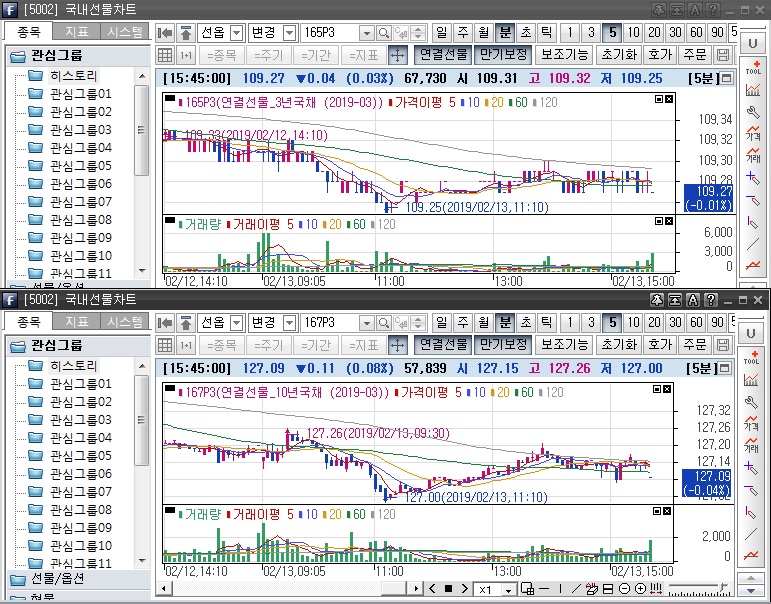This screenshot has height=604, width=771.
Task: Click the question mark help icon in title bar
Action: coord(711,299)
